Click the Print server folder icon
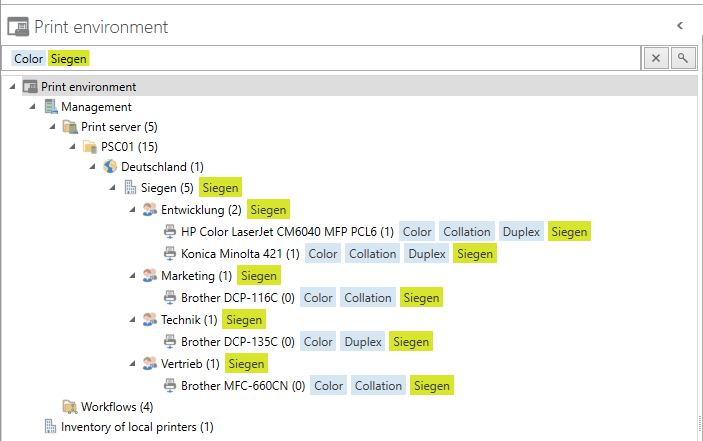Screen dimensions: 703x441 pos(70,127)
